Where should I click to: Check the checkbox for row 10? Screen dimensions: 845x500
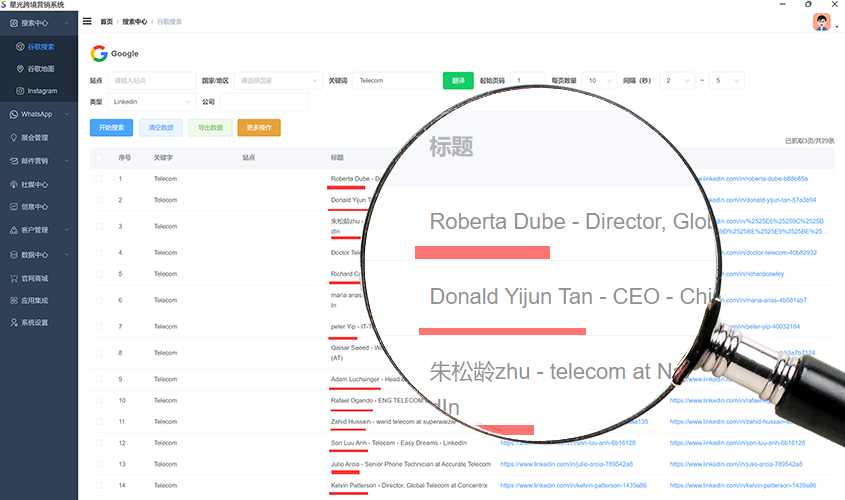99,400
